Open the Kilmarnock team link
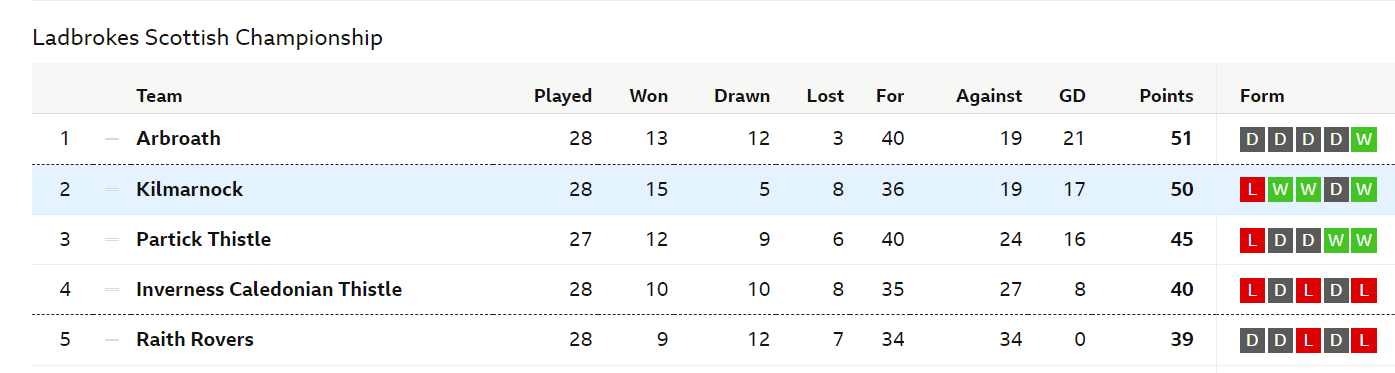This screenshot has width=1395, height=373. point(189,189)
